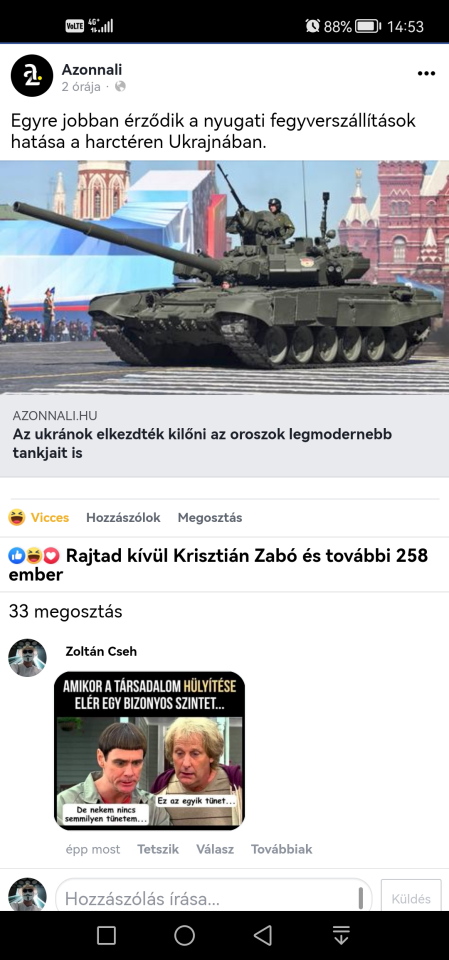This screenshot has width=449, height=960.
Task: Tap Megosztás to share the post
Action: point(209,517)
